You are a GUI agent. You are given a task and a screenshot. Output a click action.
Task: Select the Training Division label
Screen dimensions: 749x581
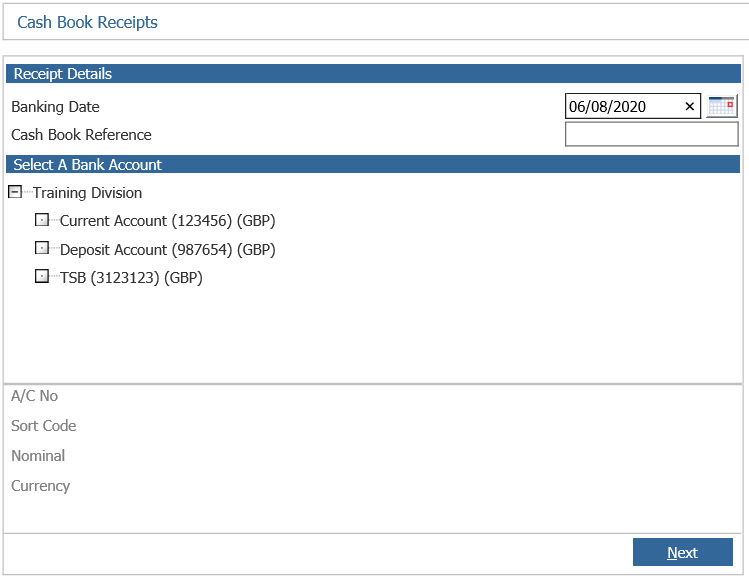[x=87, y=193]
